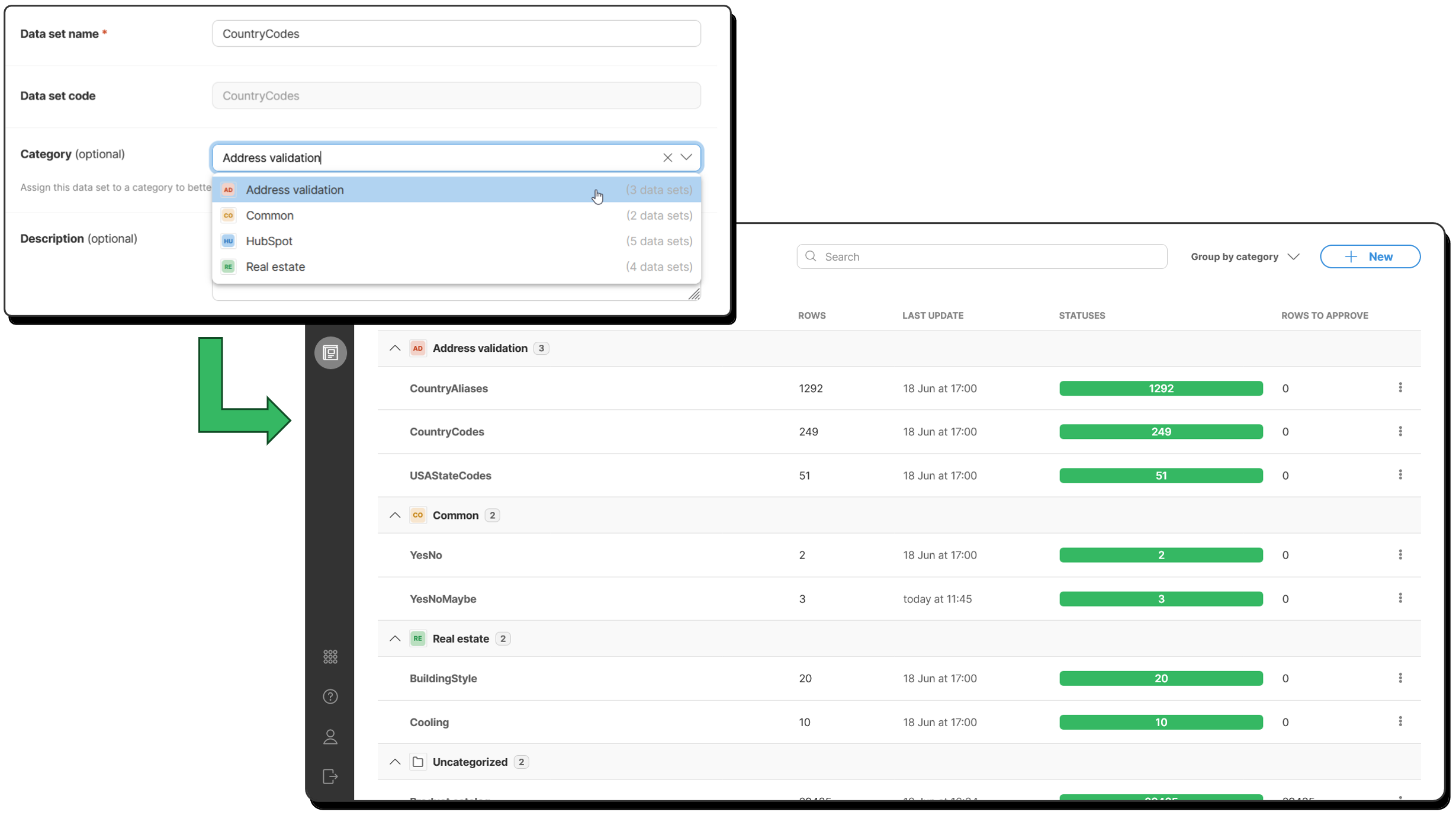Toggle the Category dropdown chevron

(686, 158)
